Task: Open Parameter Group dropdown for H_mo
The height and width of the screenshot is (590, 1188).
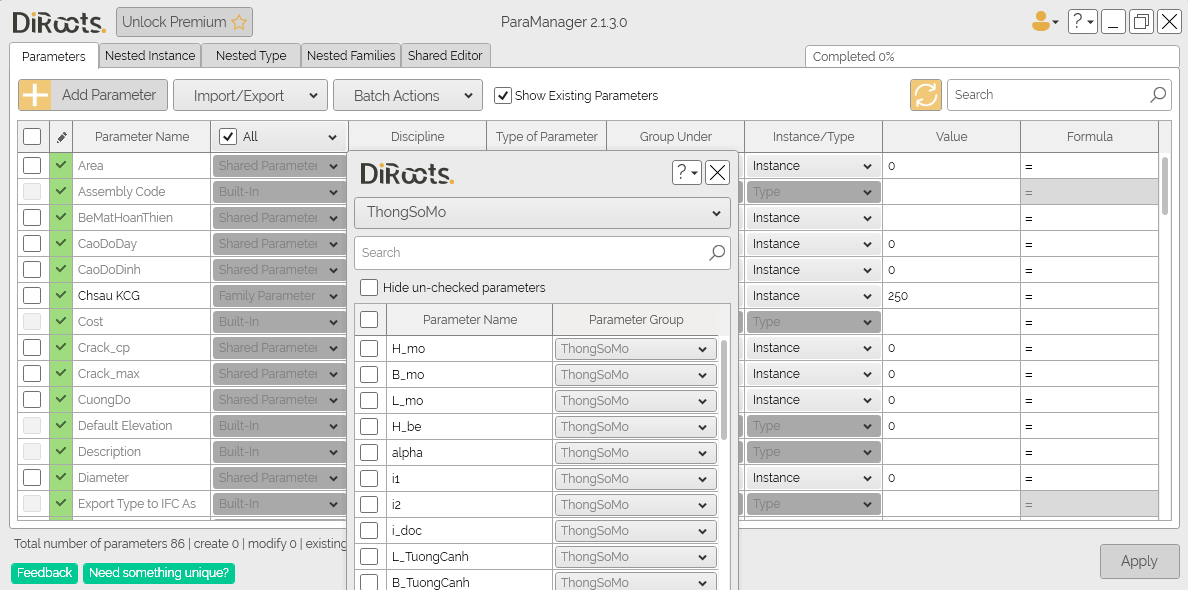Action: (x=636, y=348)
